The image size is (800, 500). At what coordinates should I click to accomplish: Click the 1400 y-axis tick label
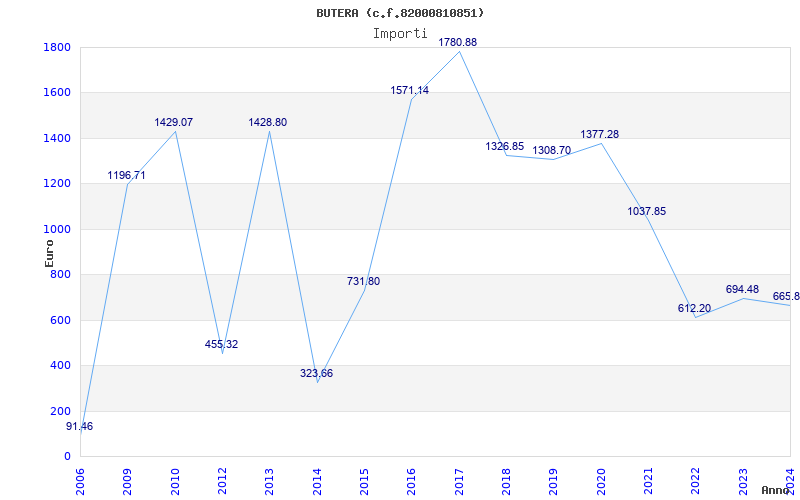tap(58, 138)
